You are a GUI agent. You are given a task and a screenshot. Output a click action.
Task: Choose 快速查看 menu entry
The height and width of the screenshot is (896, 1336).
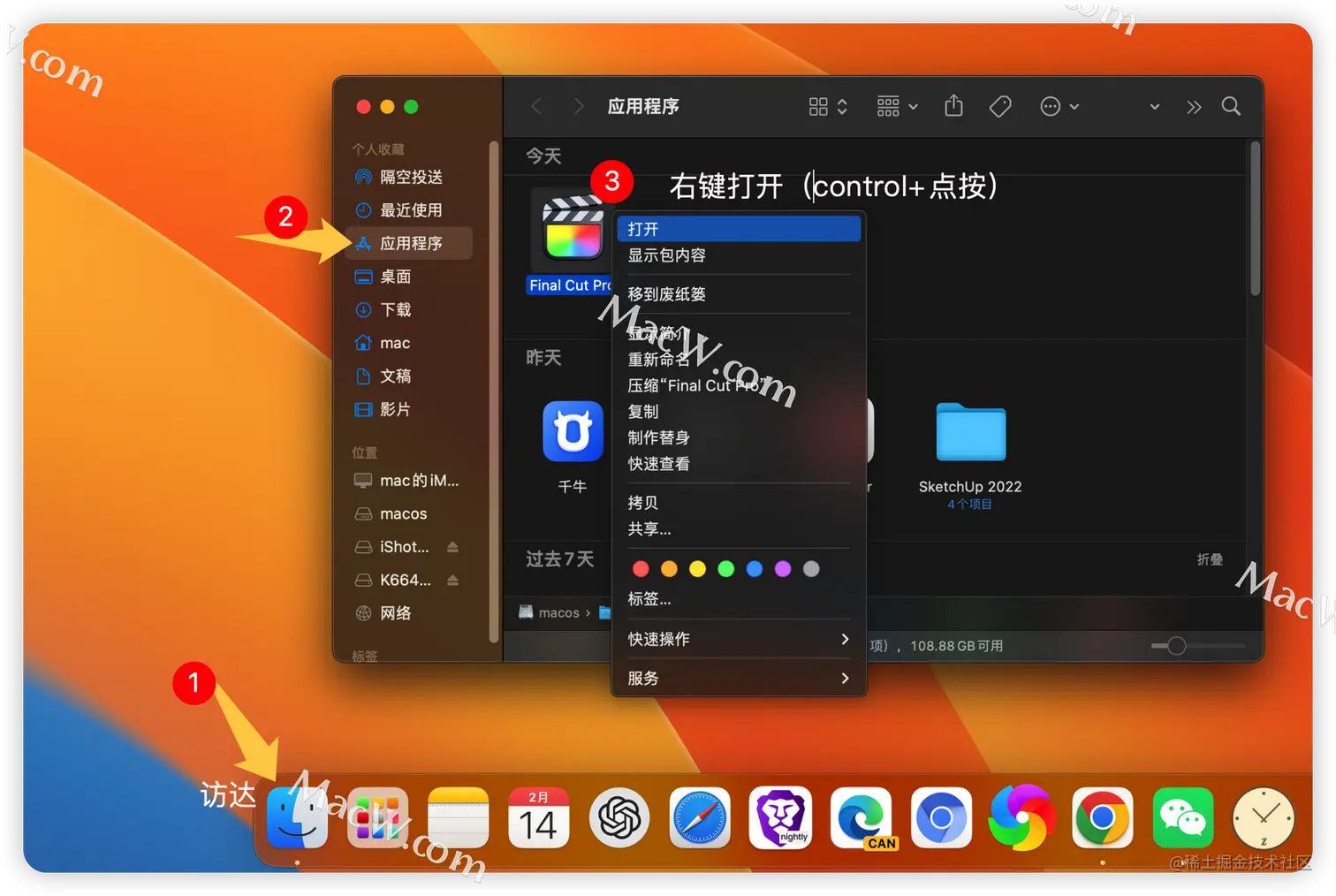point(738,464)
